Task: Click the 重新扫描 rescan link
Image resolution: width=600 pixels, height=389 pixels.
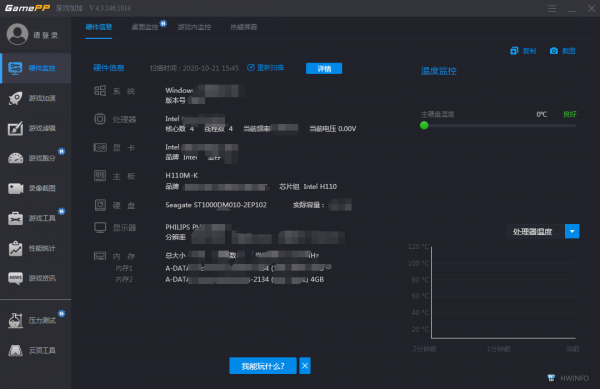Action: (266, 68)
